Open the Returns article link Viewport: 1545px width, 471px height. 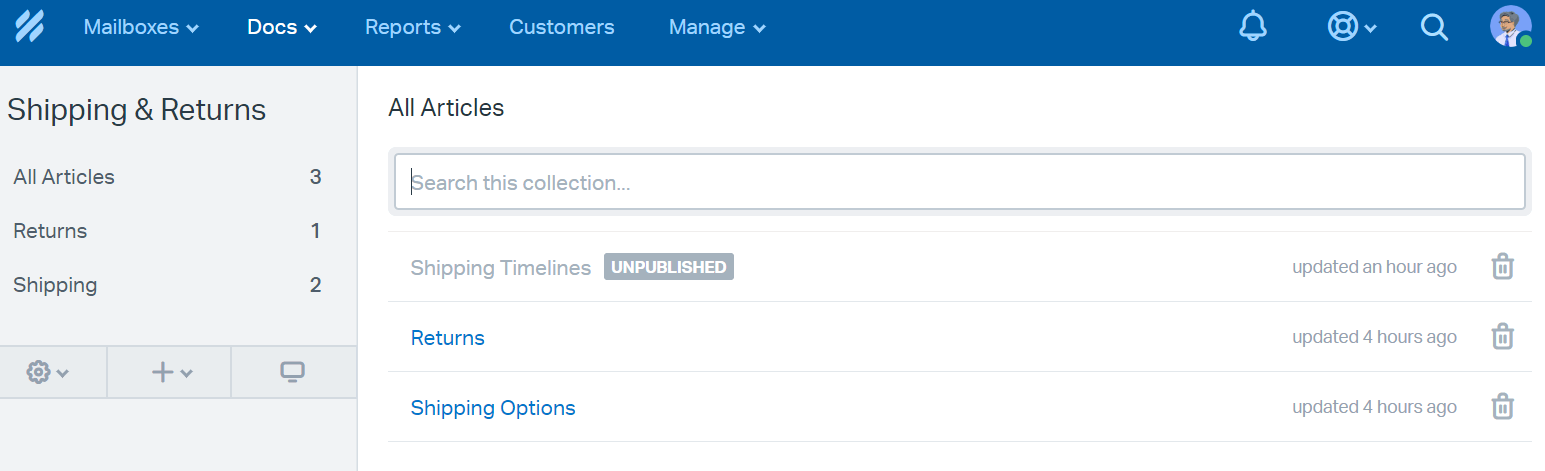447,338
